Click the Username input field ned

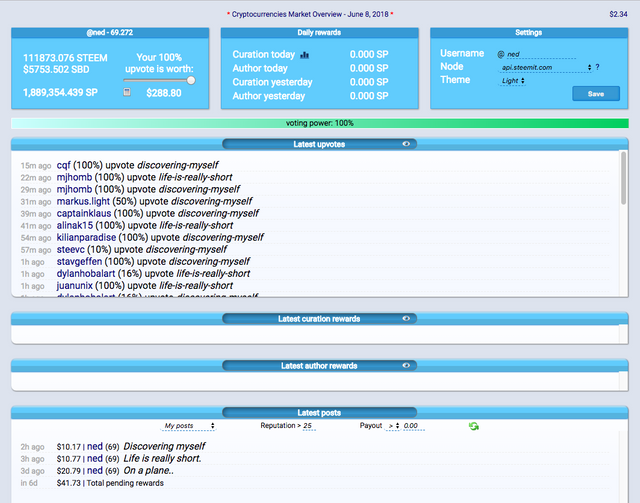point(541,54)
